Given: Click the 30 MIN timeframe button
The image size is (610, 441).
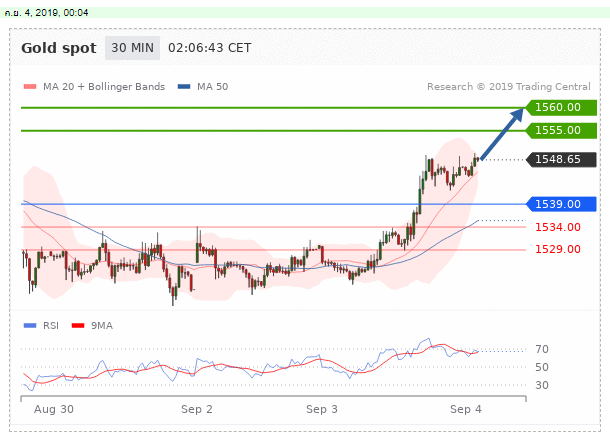Looking at the screenshot, I should coord(132,48).
